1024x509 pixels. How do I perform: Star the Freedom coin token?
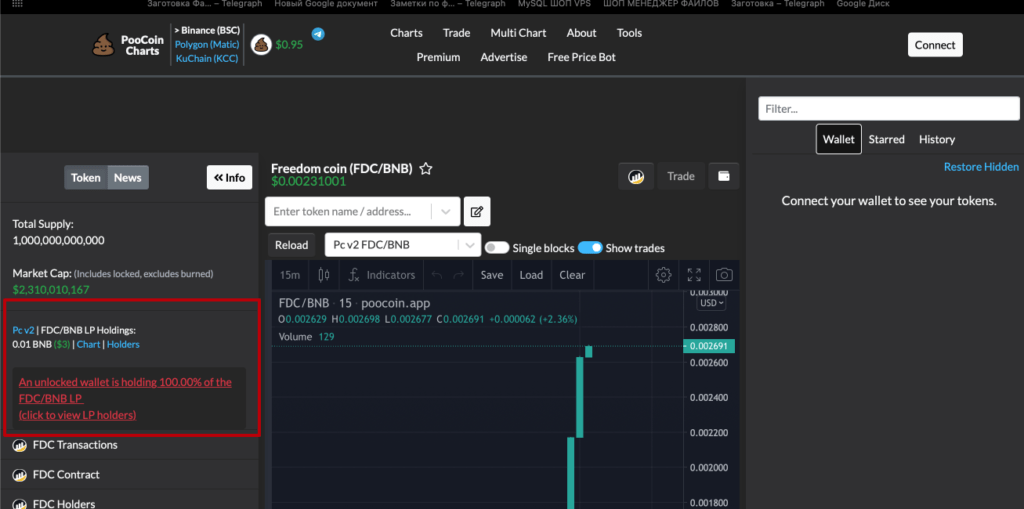(426, 169)
